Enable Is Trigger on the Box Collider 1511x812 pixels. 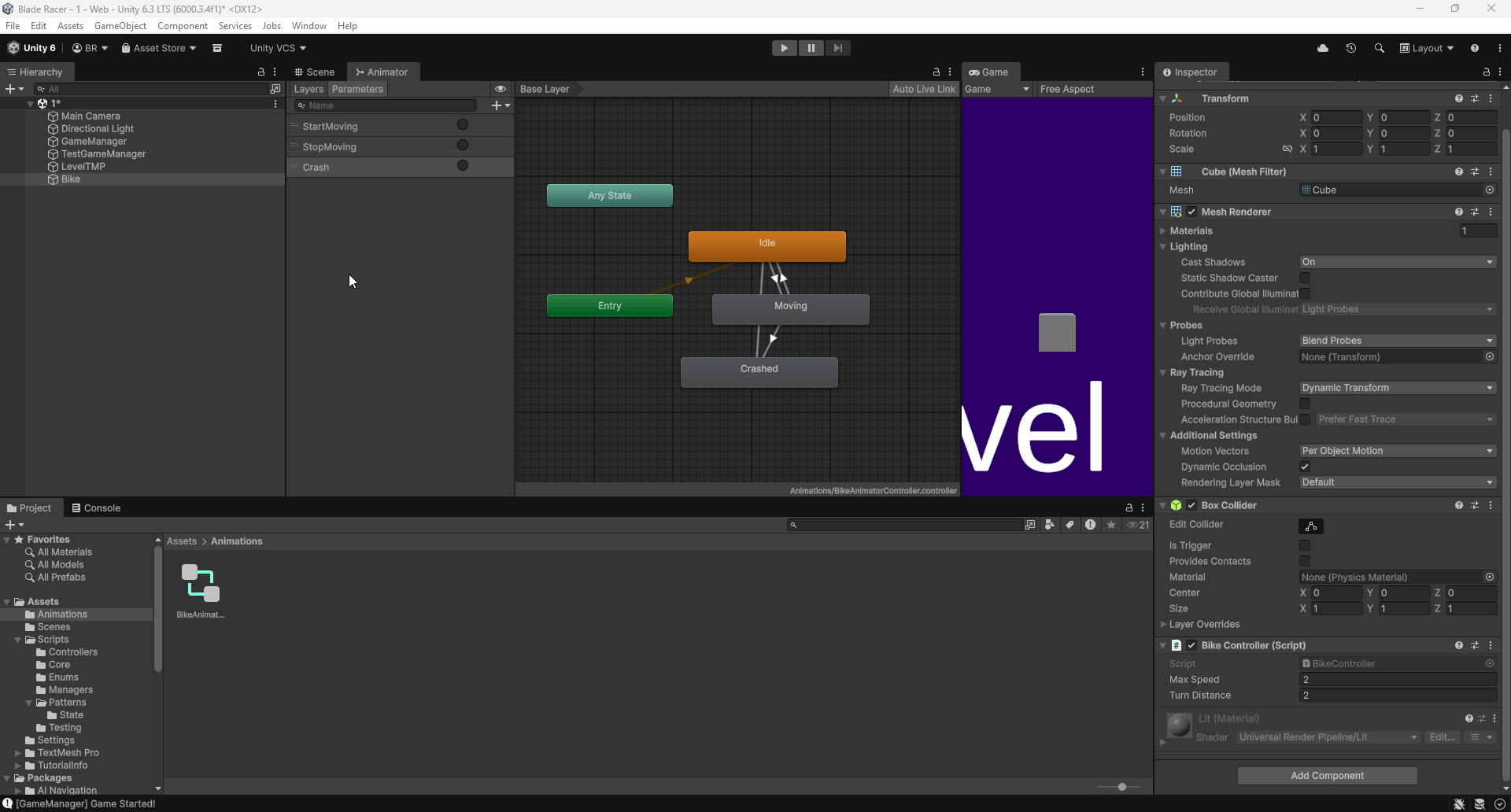pyautogui.click(x=1306, y=545)
